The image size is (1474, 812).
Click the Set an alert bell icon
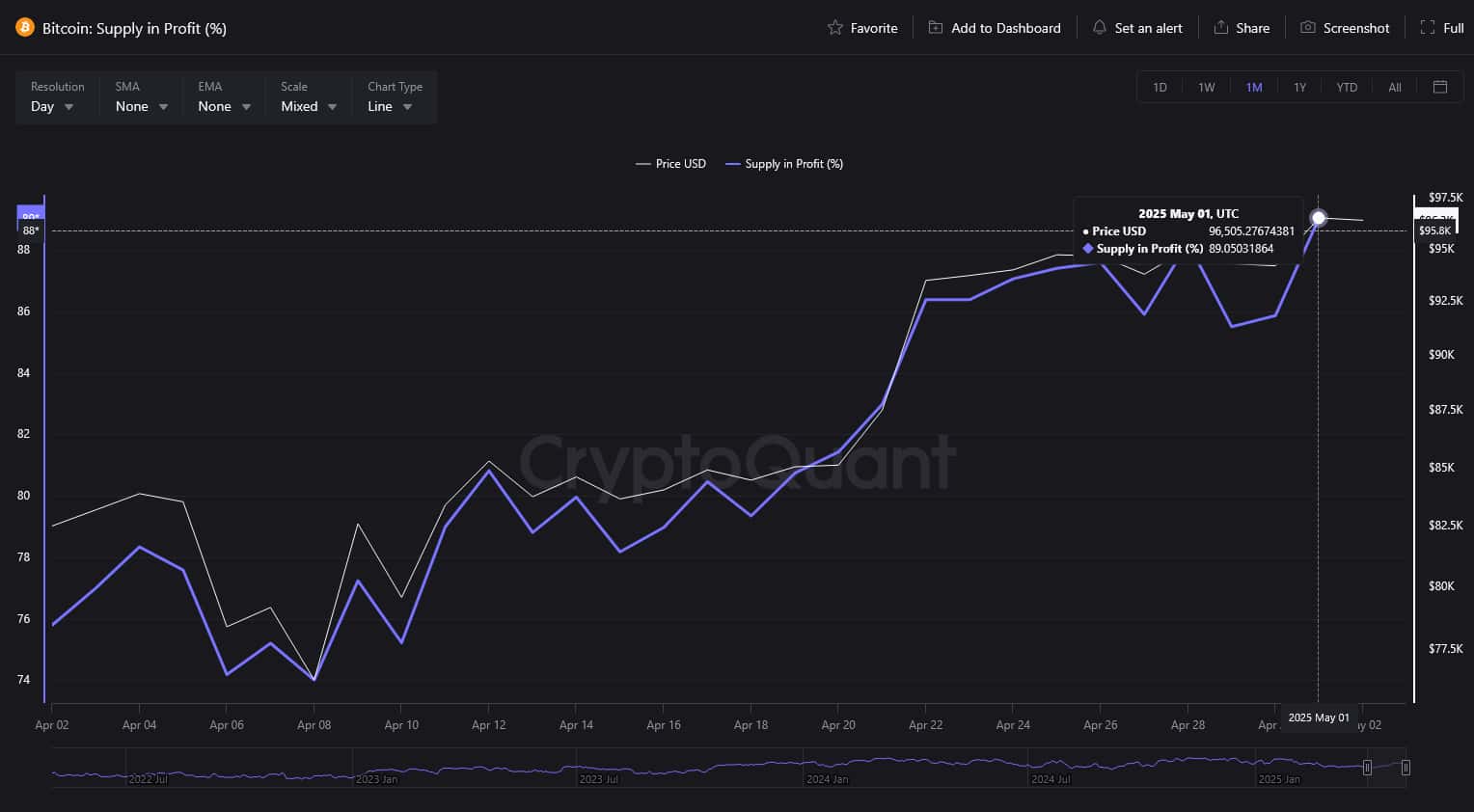(1099, 28)
